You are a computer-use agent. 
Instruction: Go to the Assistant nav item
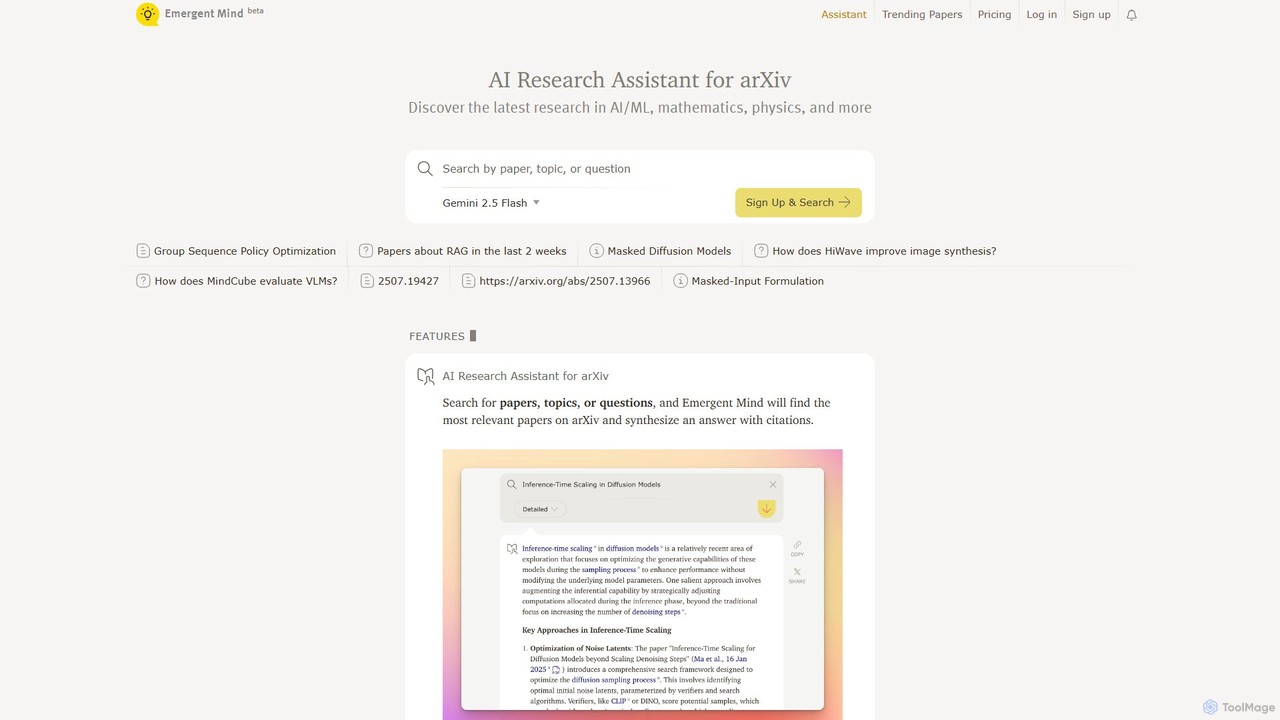coord(844,15)
